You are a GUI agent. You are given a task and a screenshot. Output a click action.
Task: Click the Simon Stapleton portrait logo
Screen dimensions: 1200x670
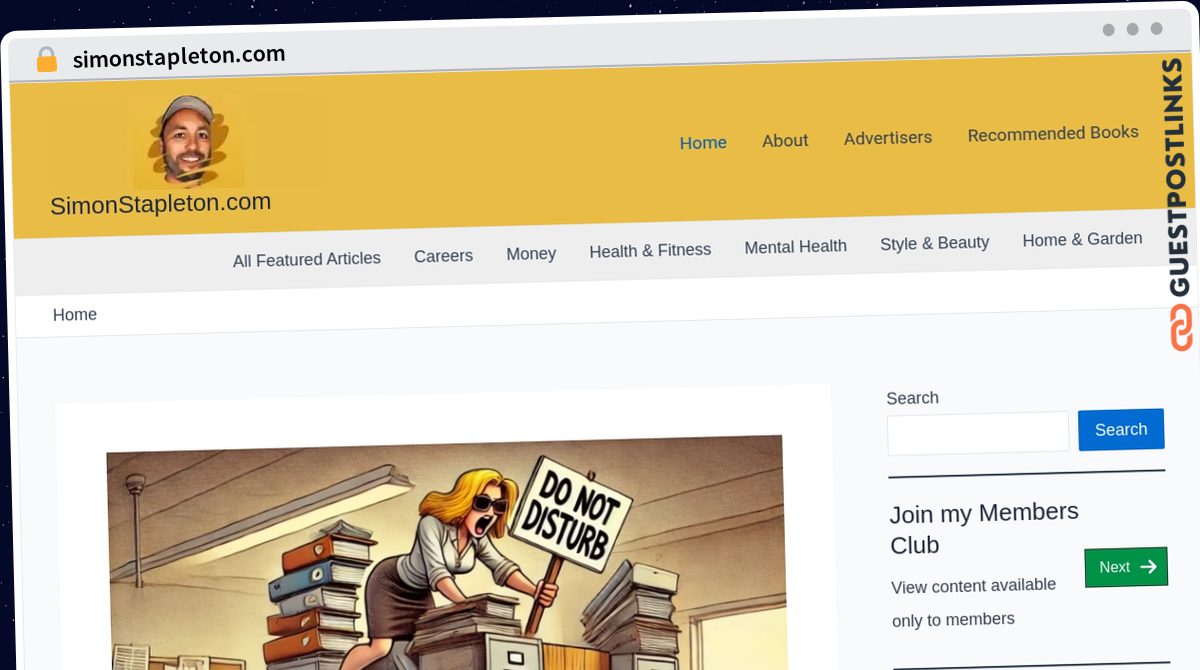(188, 141)
